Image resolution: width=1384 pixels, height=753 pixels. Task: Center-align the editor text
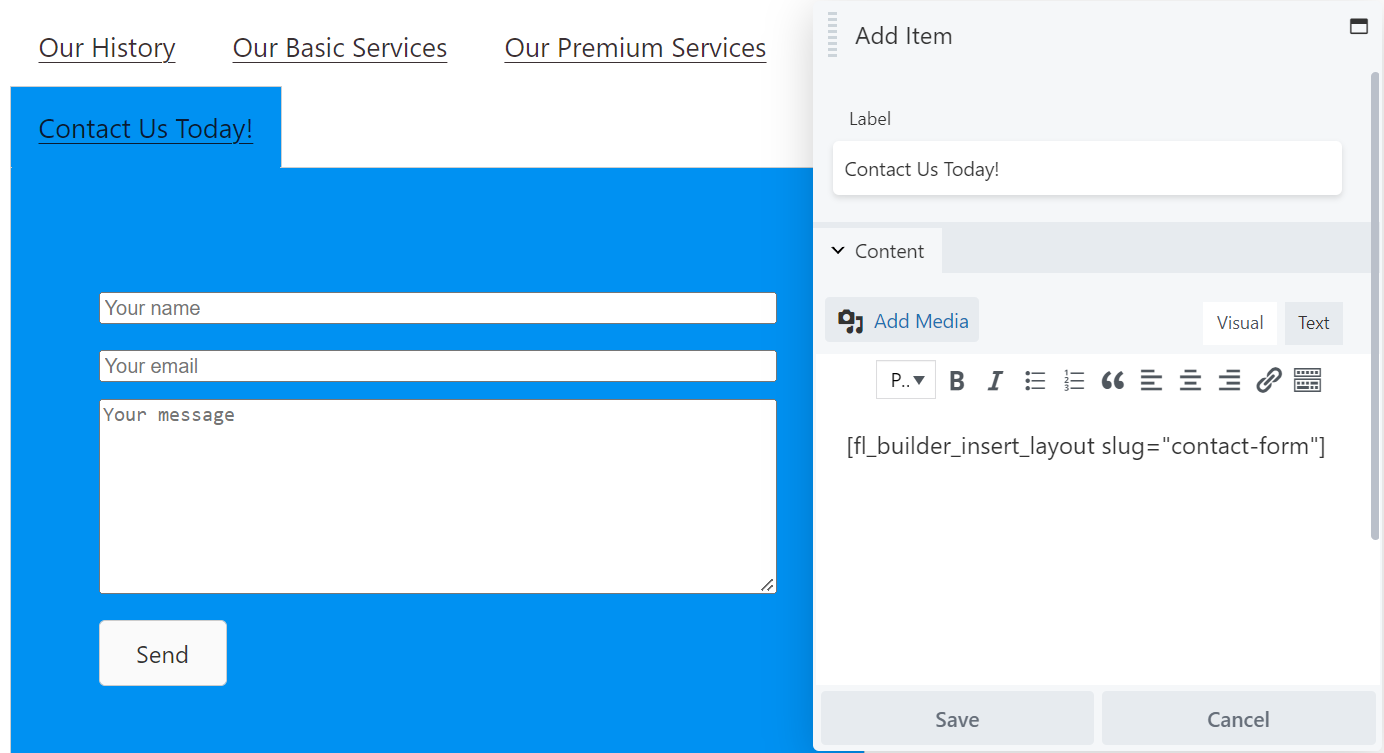pyautogui.click(x=1190, y=380)
